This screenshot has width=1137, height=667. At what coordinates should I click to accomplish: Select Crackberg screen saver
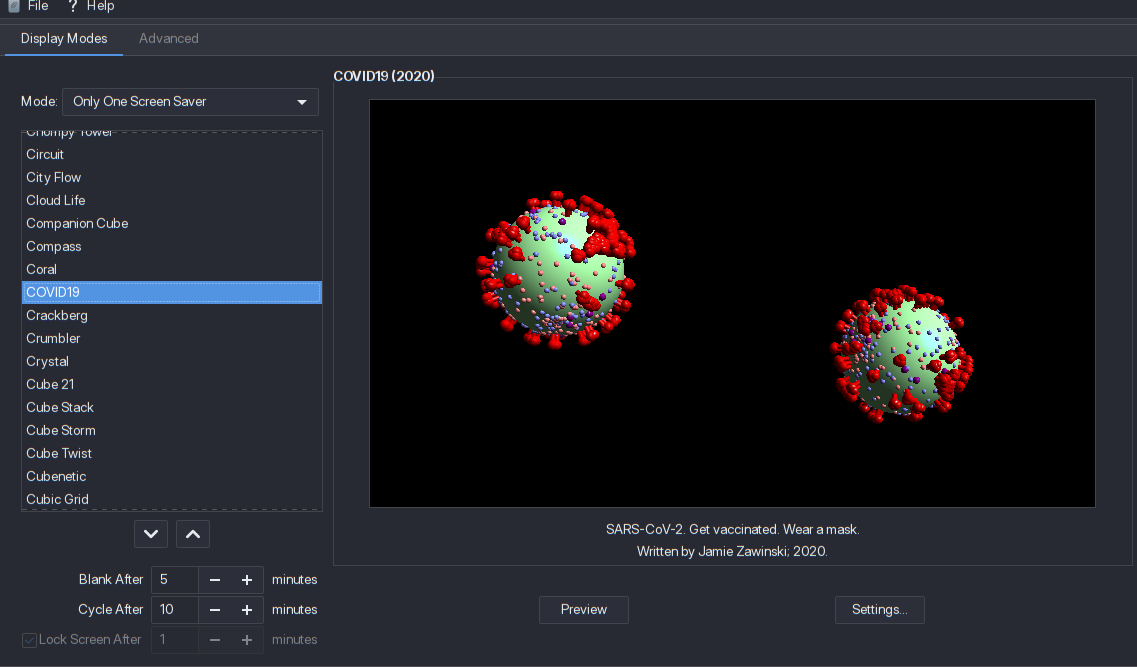click(172, 315)
